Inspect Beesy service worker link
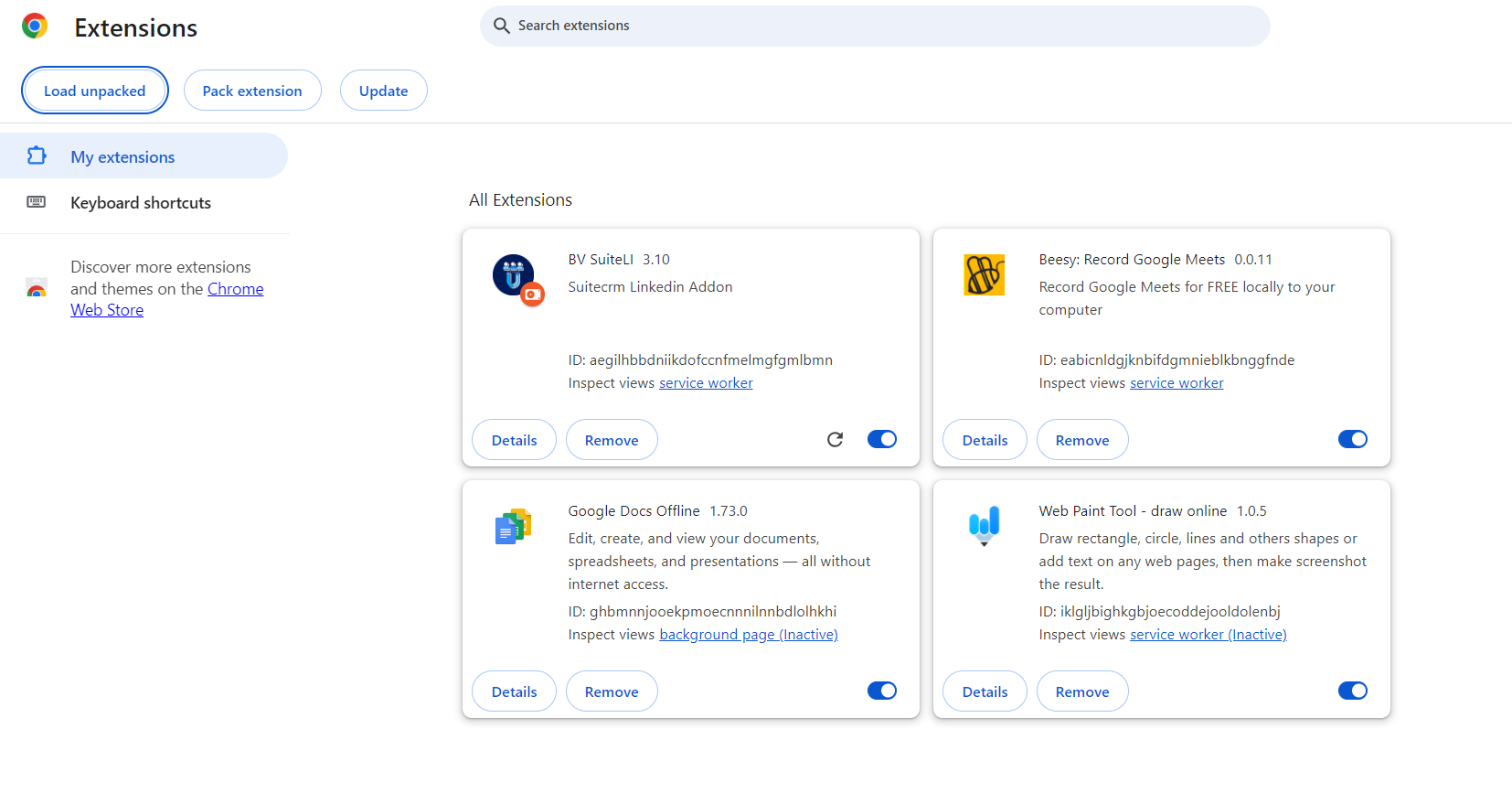 click(1177, 383)
